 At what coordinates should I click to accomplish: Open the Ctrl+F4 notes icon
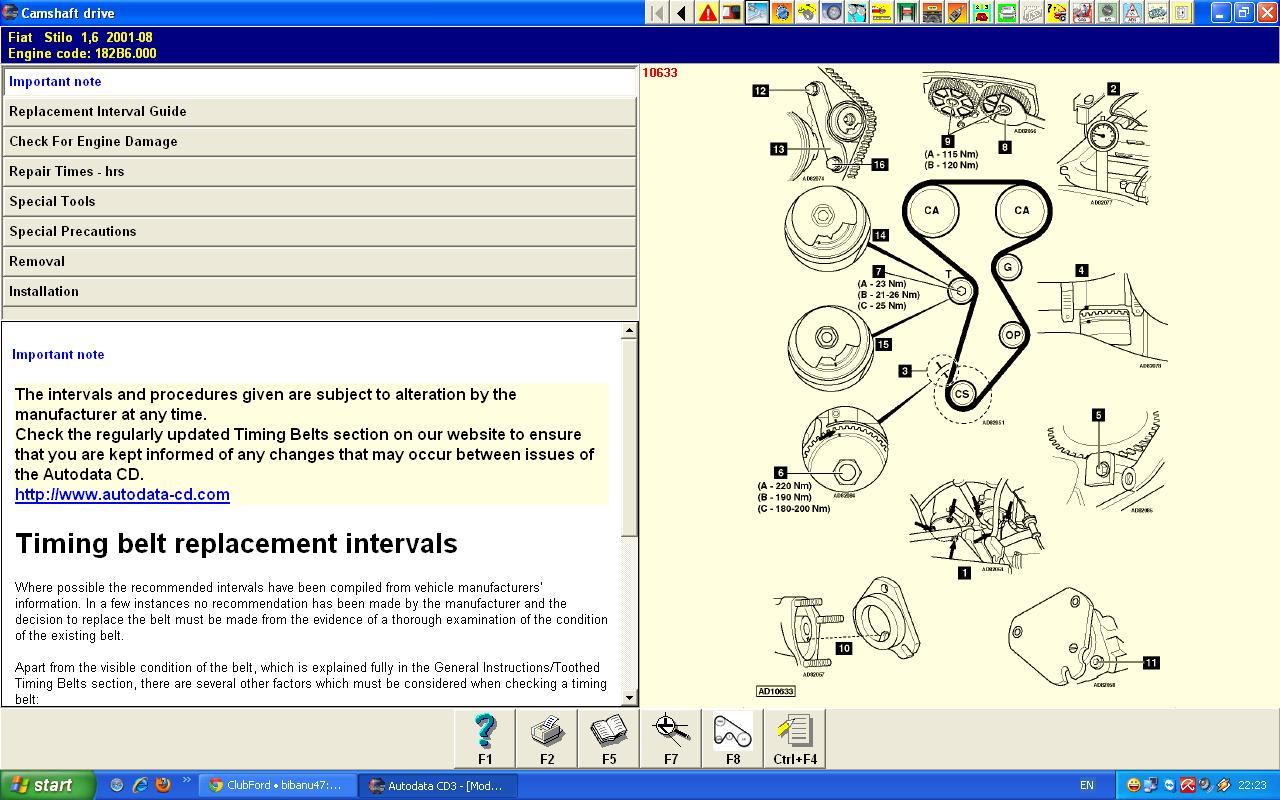795,738
